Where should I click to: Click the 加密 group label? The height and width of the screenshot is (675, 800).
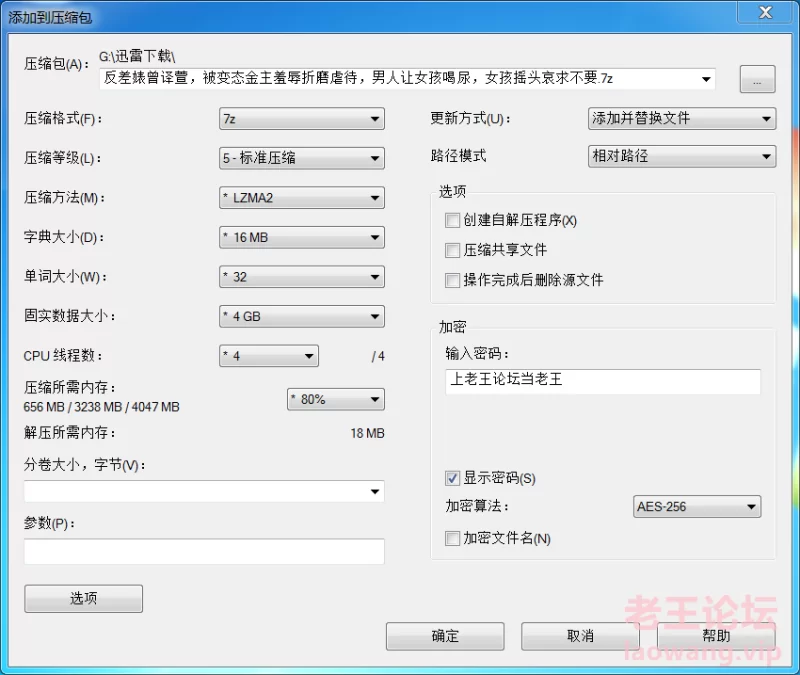coord(453,327)
